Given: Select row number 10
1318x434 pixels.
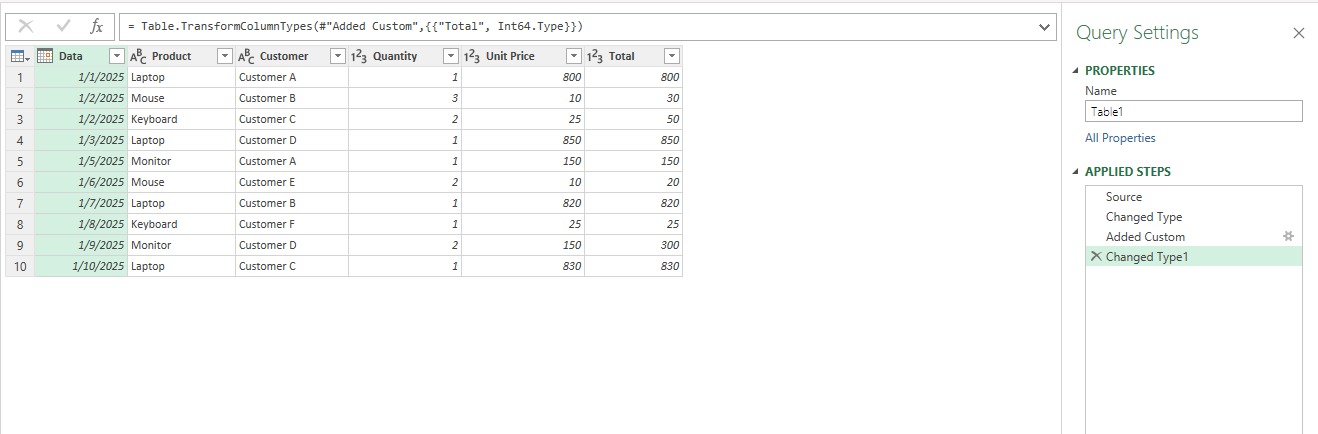Looking at the screenshot, I should click(20, 266).
